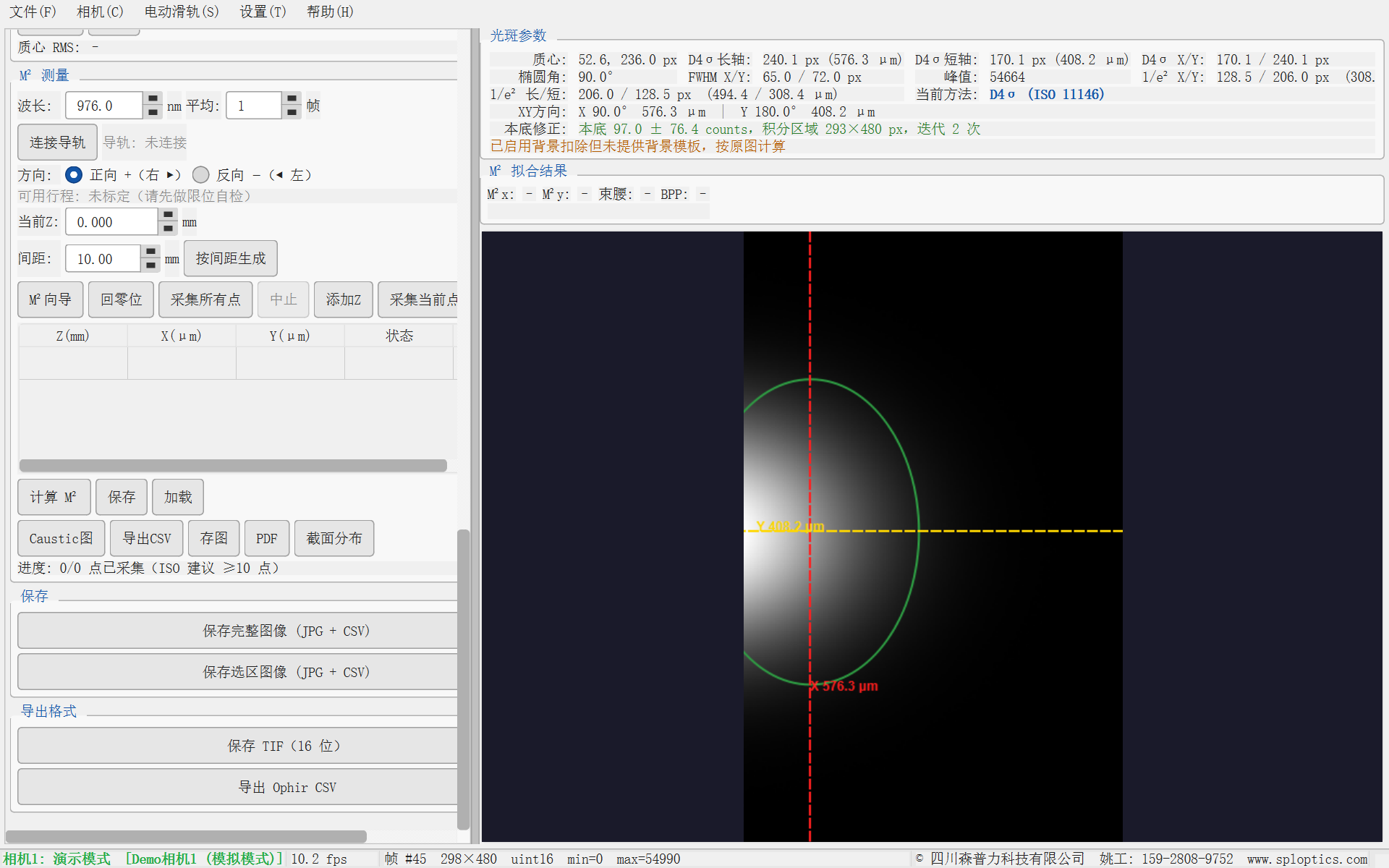Open the 电动滑轨(S) menu

click(182, 12)
